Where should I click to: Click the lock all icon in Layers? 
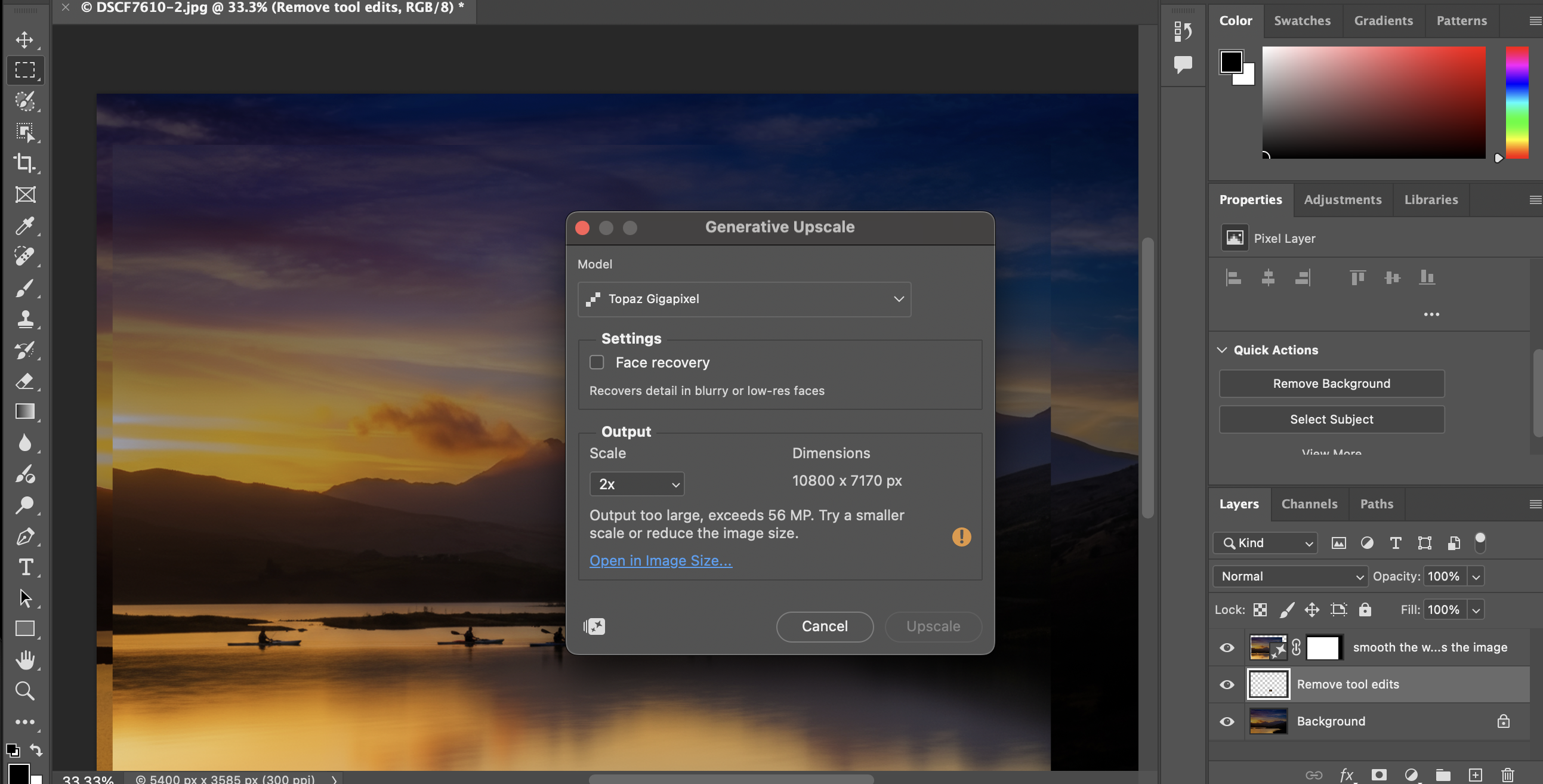click(1365, 610)
